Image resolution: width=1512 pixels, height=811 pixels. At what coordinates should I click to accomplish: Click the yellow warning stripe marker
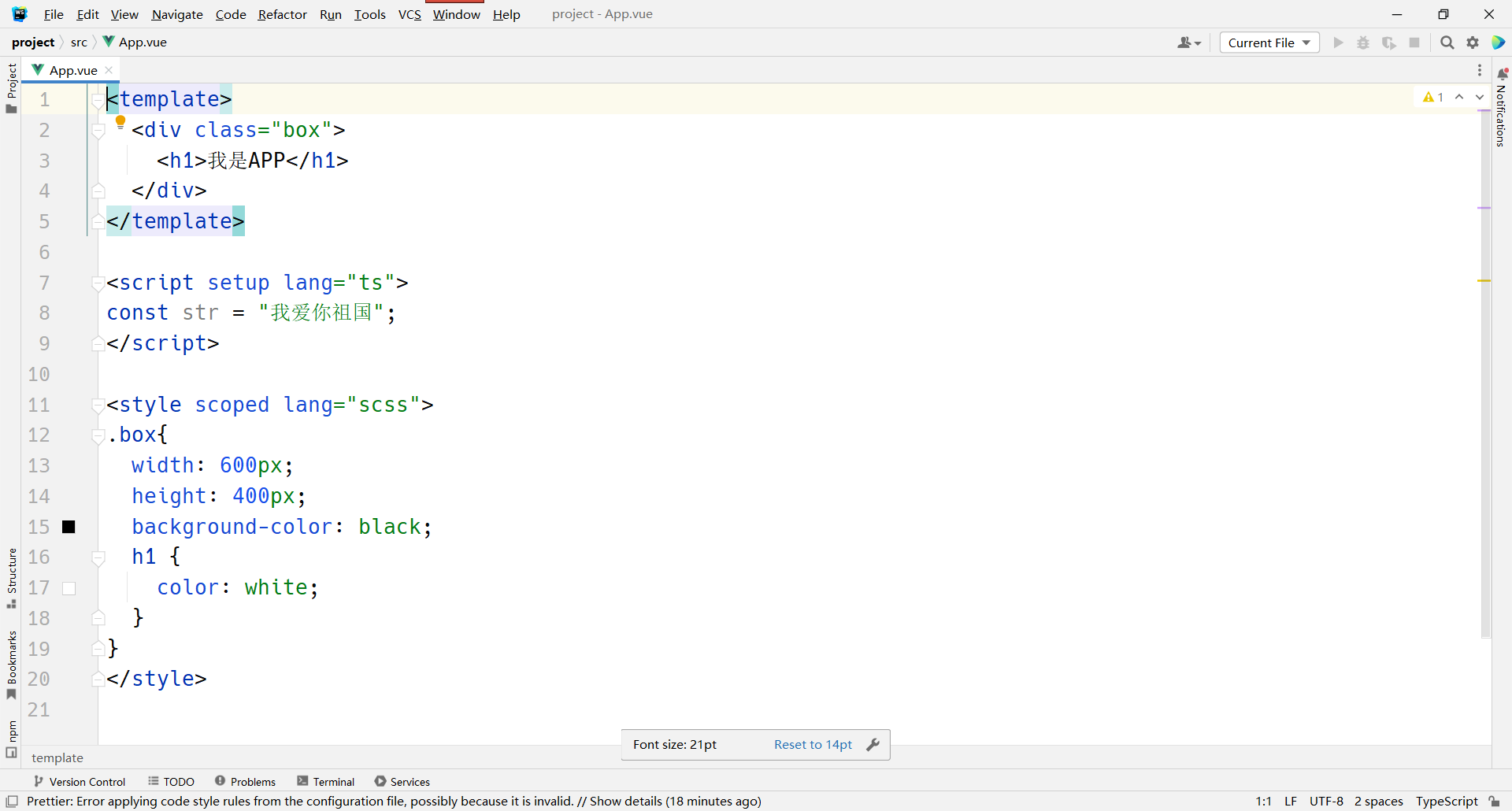(x=1484, y=280)
